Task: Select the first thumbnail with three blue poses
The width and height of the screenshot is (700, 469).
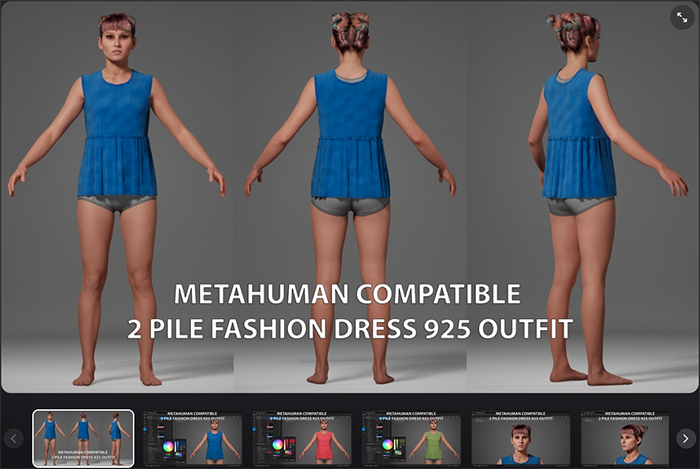Action: click(83, 438)
